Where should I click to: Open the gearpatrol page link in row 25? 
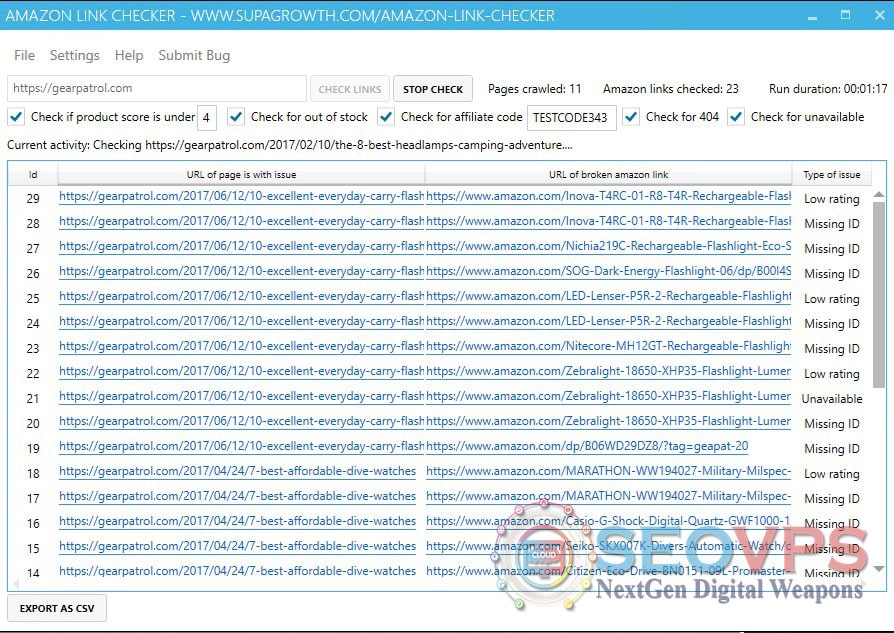pyautogui.click(x=241, y=297)
